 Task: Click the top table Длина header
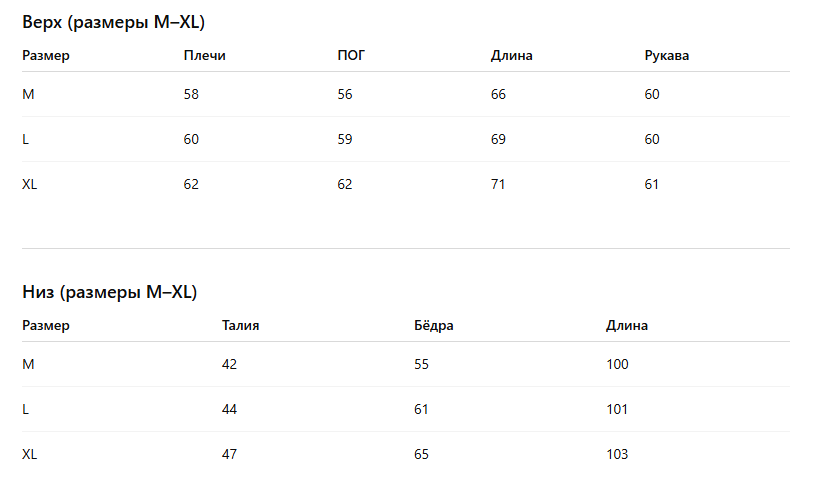tap(512, 55)
